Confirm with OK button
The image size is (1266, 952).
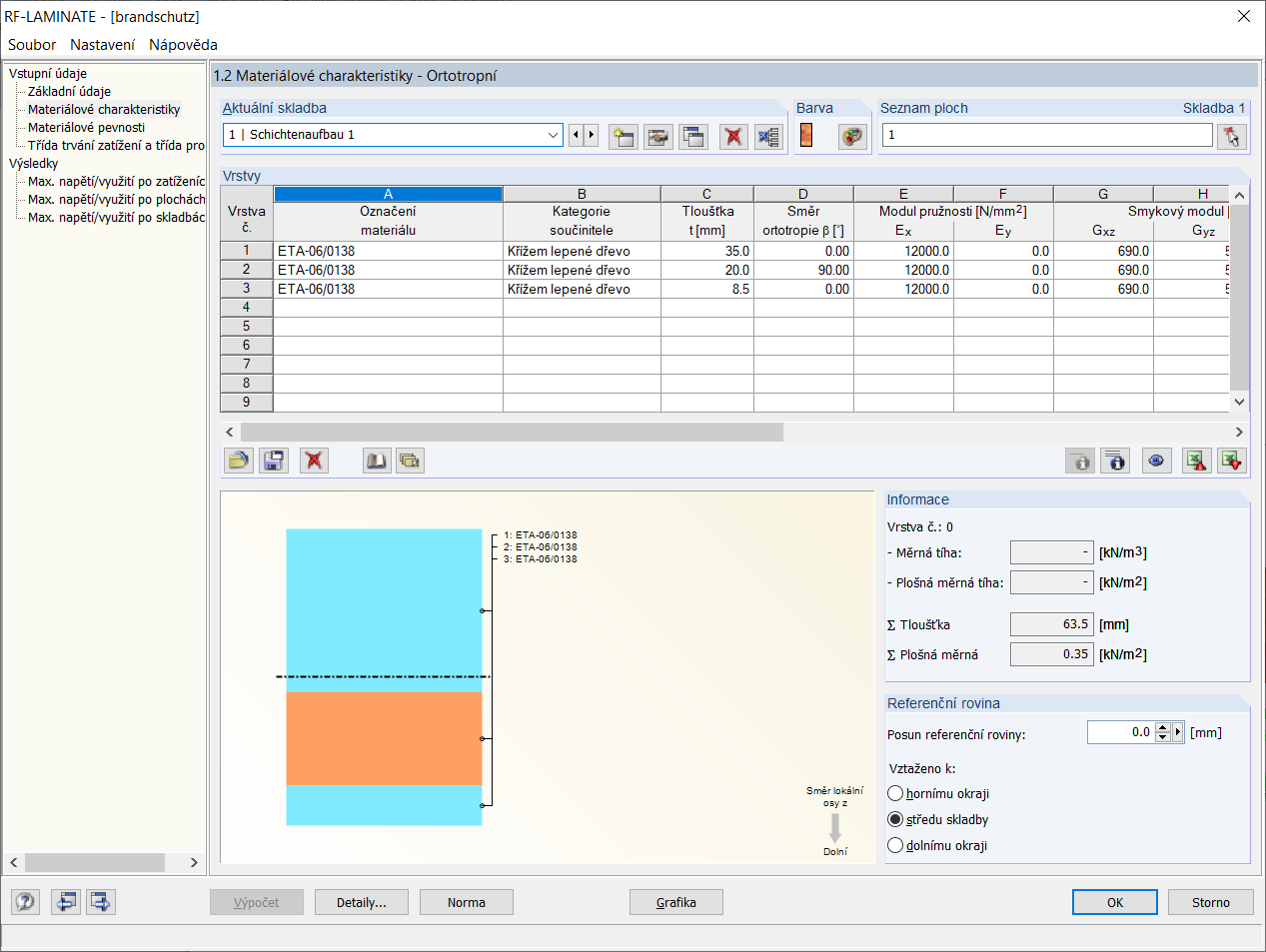[1115, 902]
